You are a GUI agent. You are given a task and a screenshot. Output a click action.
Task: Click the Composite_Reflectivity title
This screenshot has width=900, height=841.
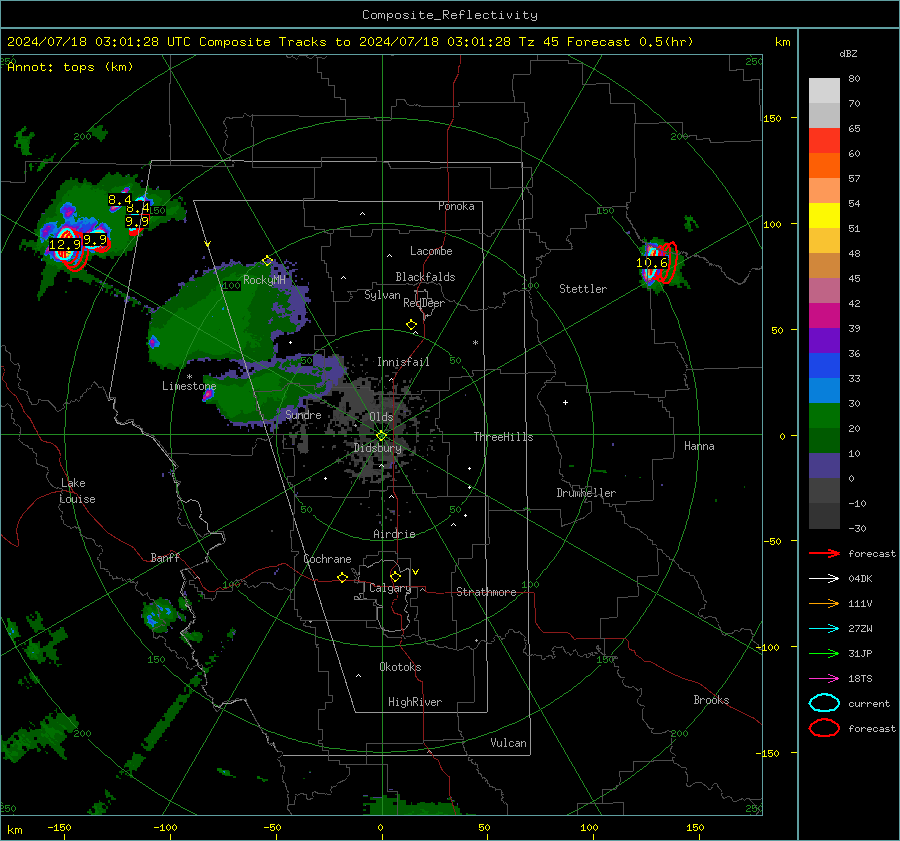click(x=449, y=15)
